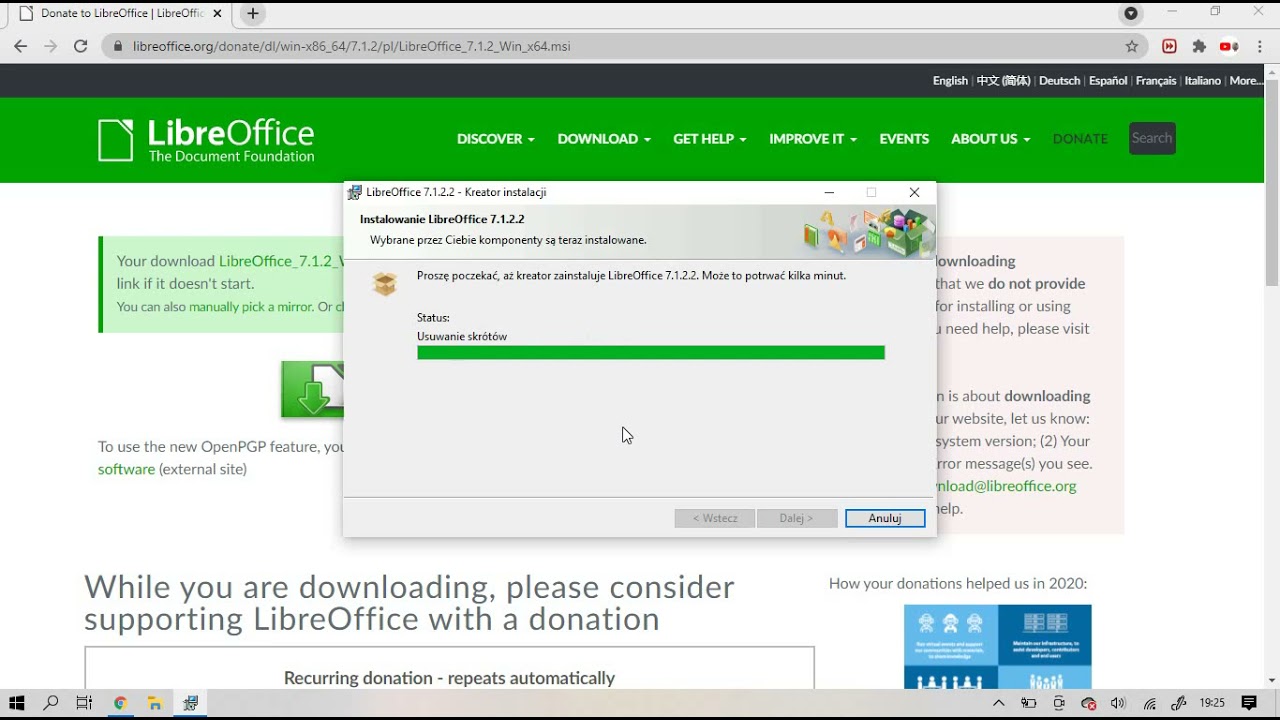Viewport: 1280px width, 720px height.
Task: Click the 'manually pick a mirror' link
Action: [251, 307]
